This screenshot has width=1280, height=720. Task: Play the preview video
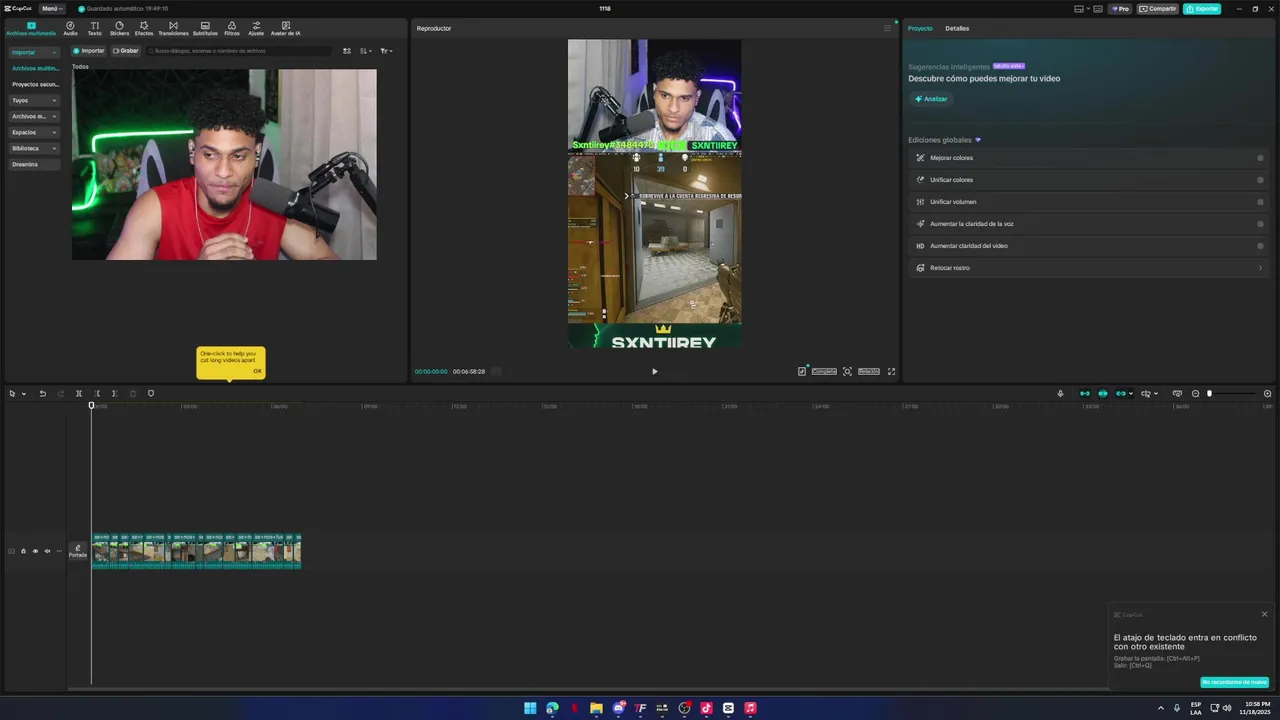655,371
